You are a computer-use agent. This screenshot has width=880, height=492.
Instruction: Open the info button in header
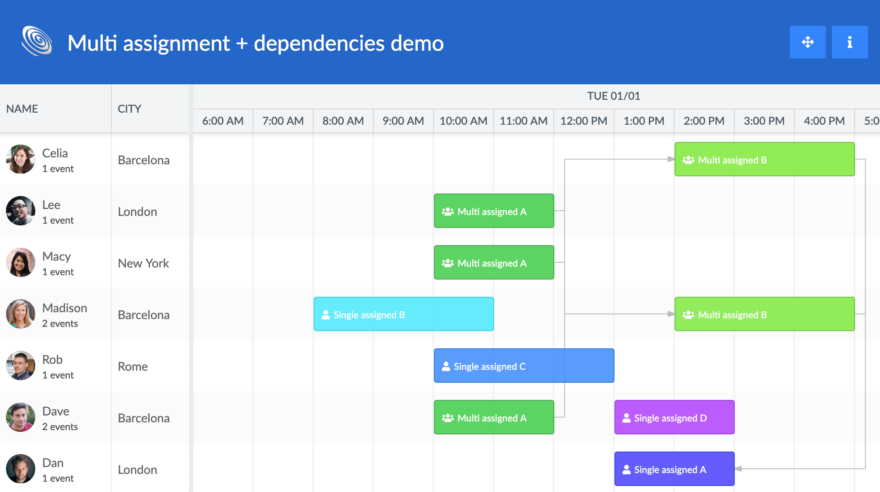849,42
